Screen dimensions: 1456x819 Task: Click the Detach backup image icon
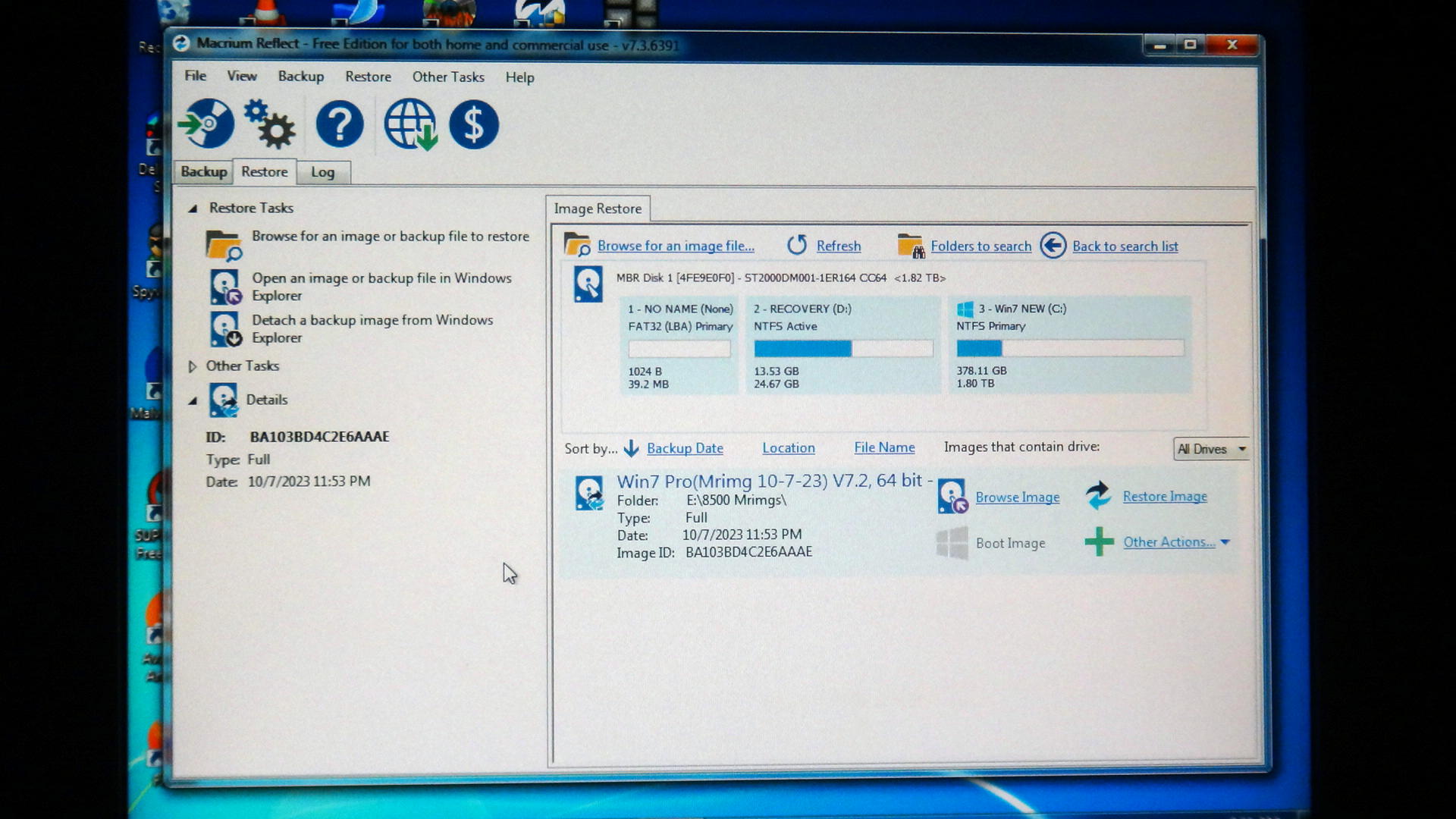tap(225, 329)
